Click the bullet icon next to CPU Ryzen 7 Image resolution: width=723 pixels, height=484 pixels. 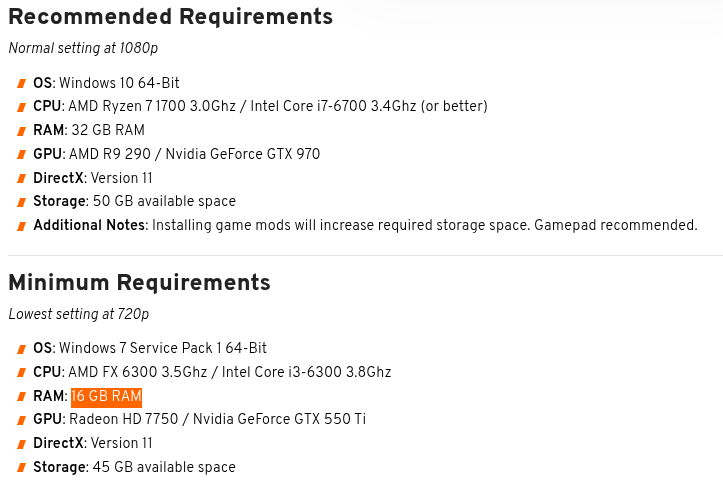[x=21, y=107]
